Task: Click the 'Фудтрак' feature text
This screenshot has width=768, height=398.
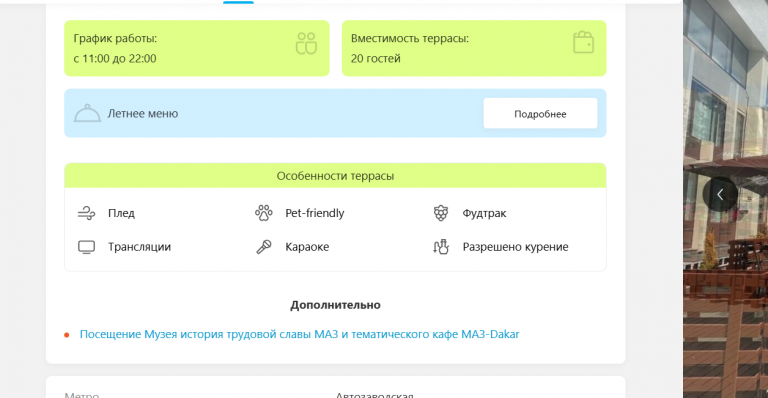Action: [x=484, y=213]
